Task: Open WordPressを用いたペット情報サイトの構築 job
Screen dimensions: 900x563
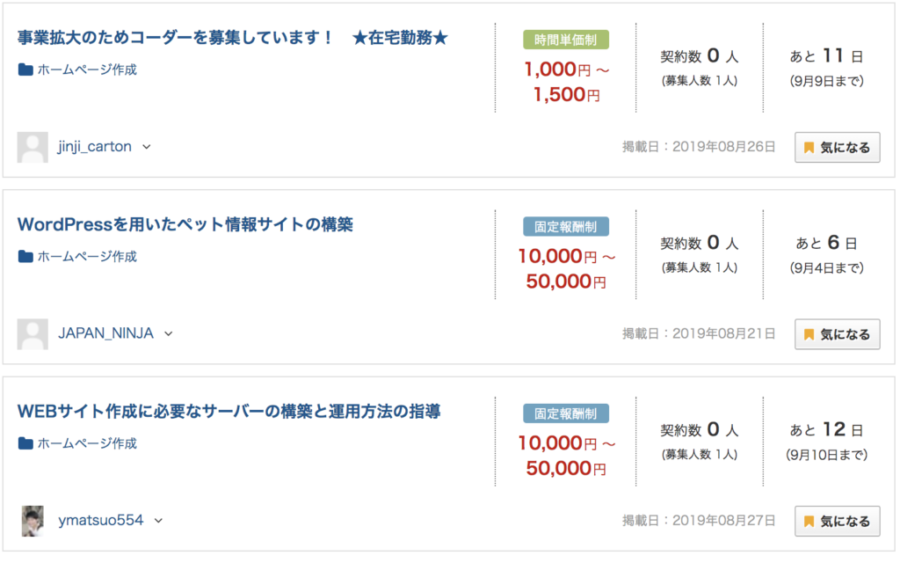Action: (185, 224)
